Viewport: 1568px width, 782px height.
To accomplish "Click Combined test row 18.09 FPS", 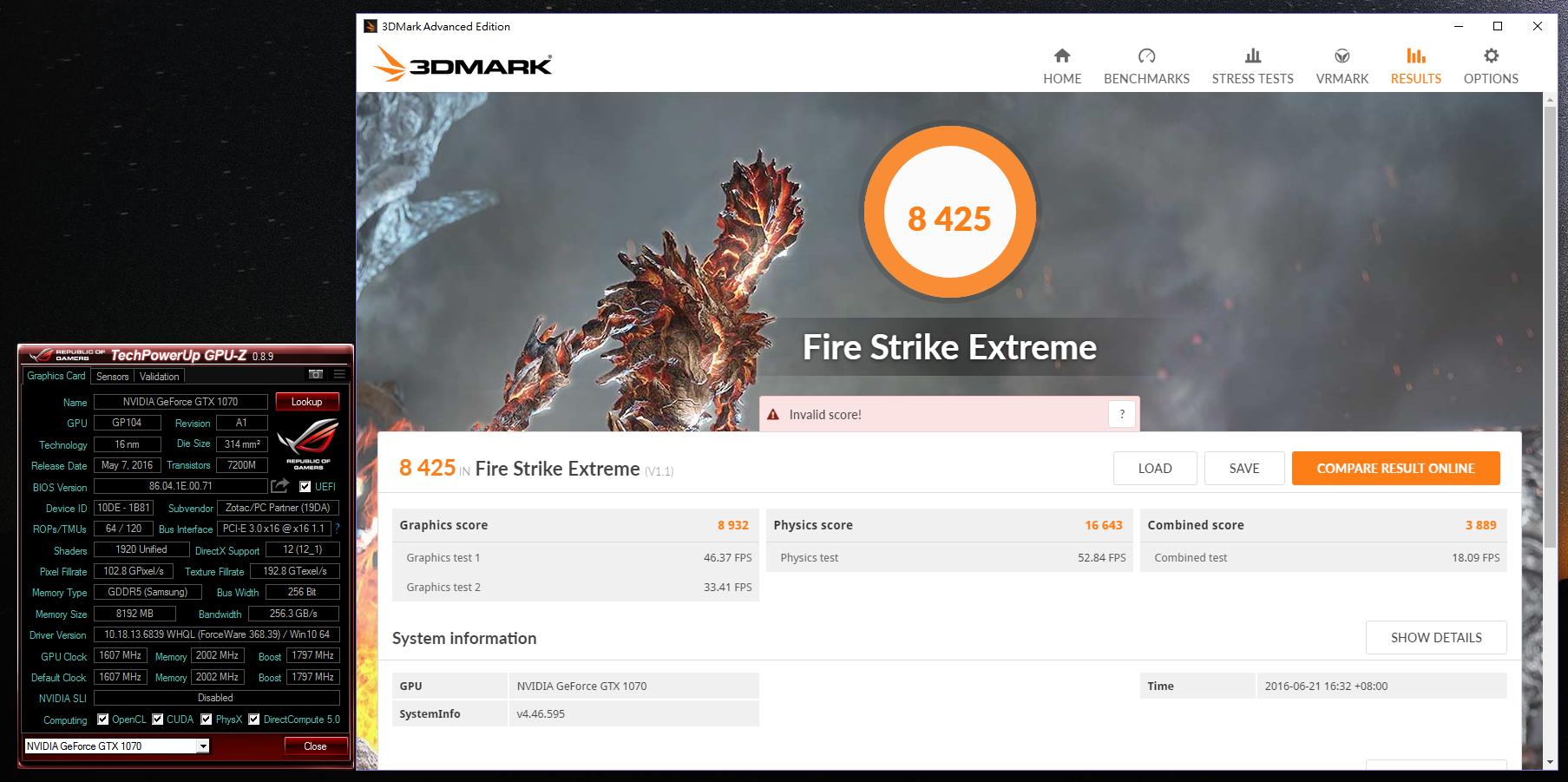I will coord(1324,558).
